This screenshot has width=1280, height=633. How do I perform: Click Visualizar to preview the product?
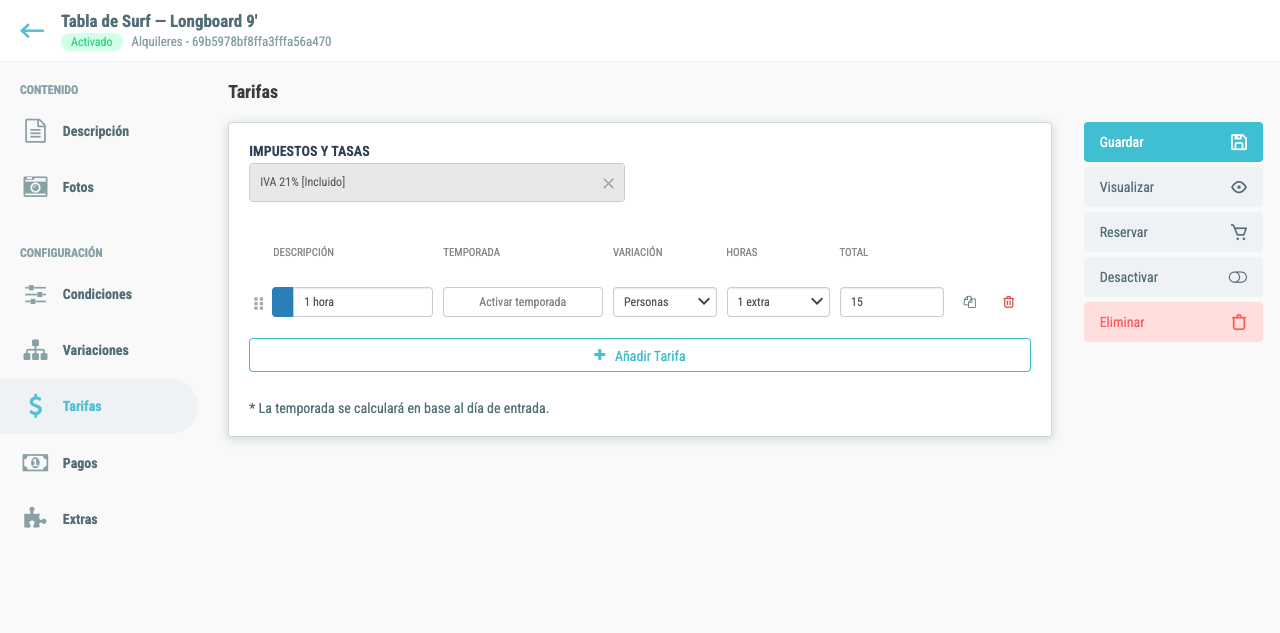tap(1173, 187)
